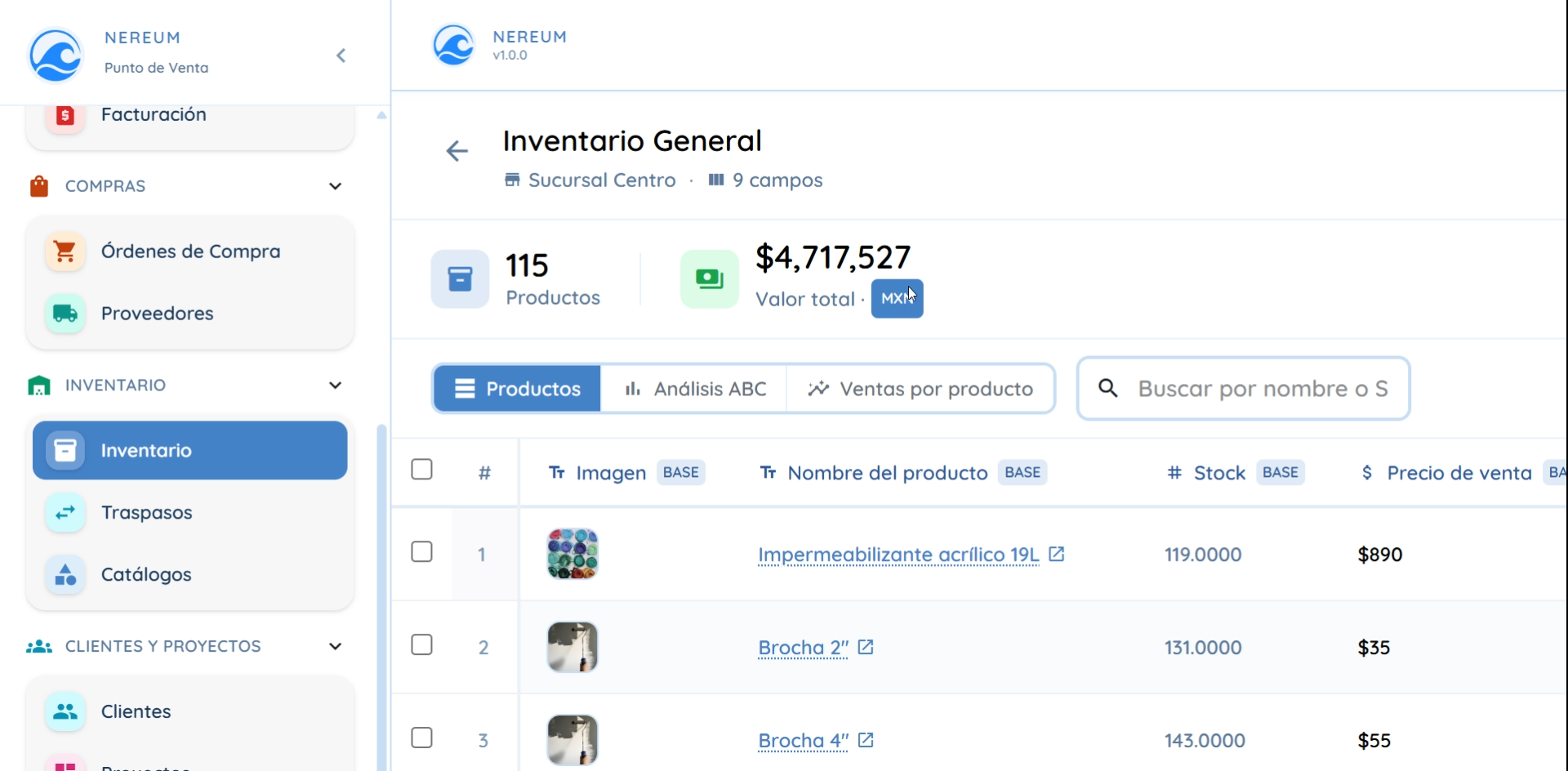Collapse the CLIENTES Y PROYECTOS section chevron
This screenshot has height=771, width=1568.
(335, 647)
